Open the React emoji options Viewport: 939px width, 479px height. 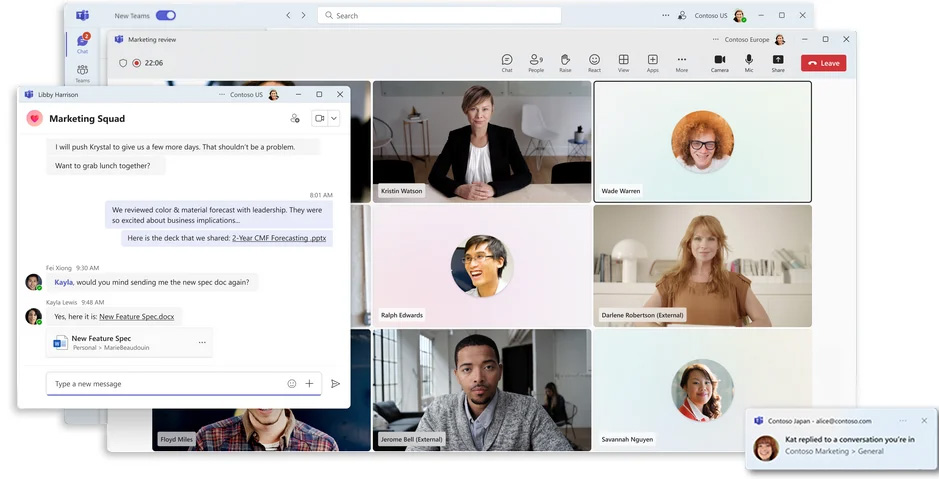pyautogui.click(x=594, y=62)
